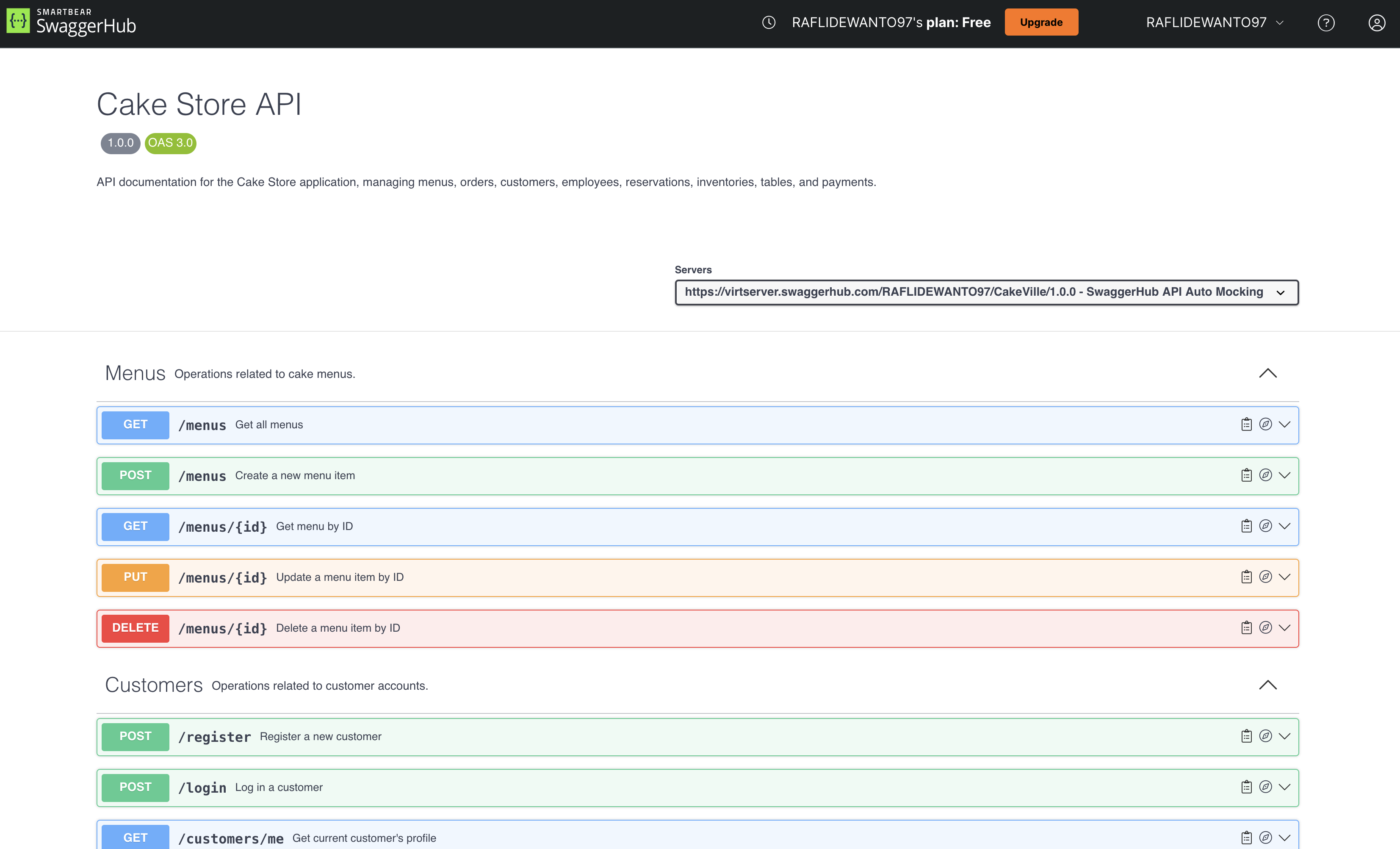Click compass icon on POST /register row
Screen dimensions: 1400x849
point(1265,736)
